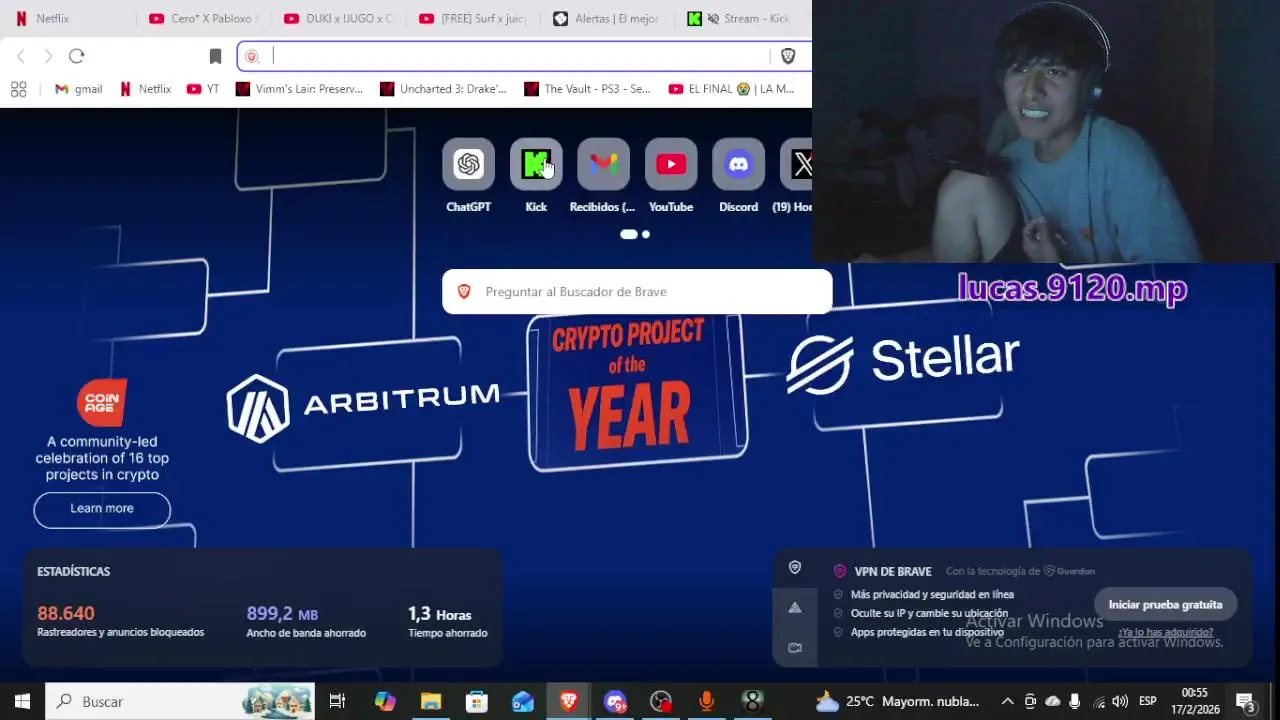Switch to the Netflix tab

point(68,18)
